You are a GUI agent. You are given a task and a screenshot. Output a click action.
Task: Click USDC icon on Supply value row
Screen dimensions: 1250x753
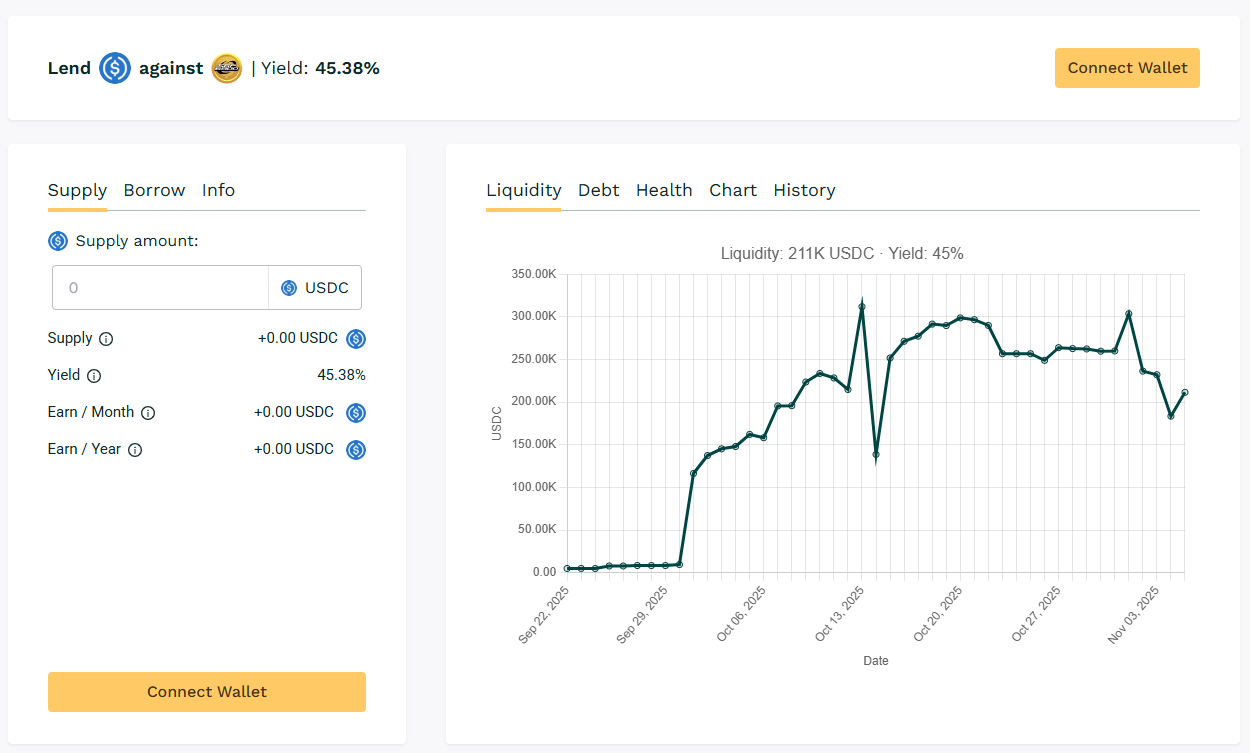click(356, 339)
